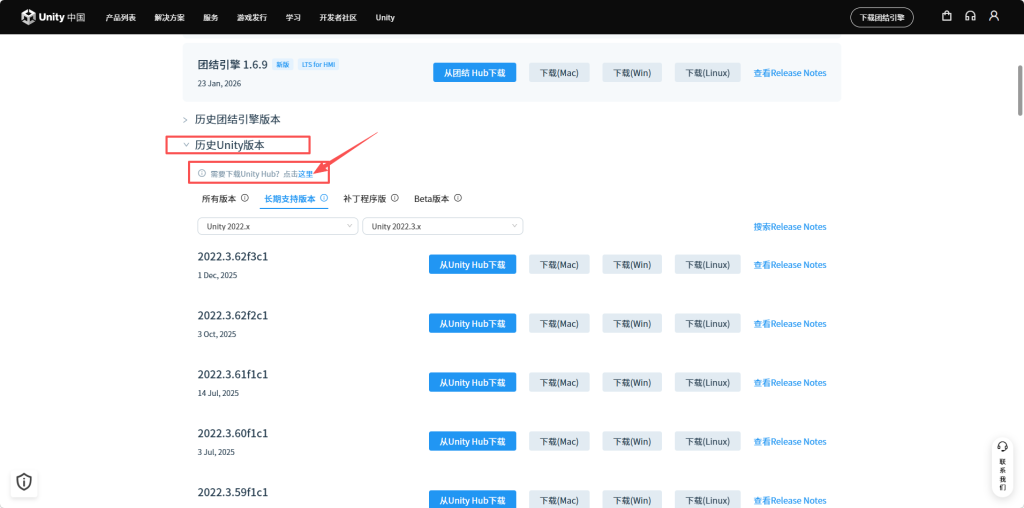Click info icon next to 所有版本
The height and width of the screenshot is (508, 1024).
pyautogui.click(x=245, y=198)
